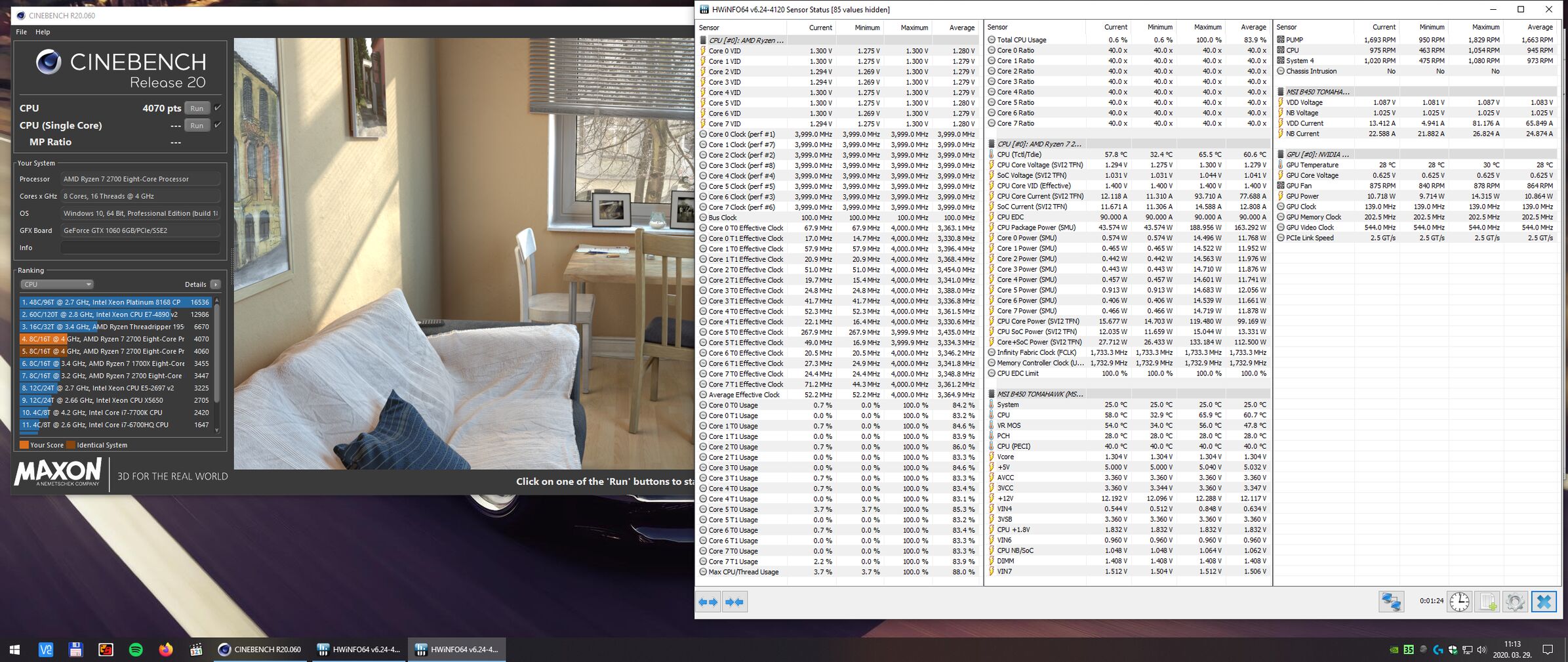Run the CPU (Single Core) test
This screenshot has height=662, width=1568.
tap(197, 125)
